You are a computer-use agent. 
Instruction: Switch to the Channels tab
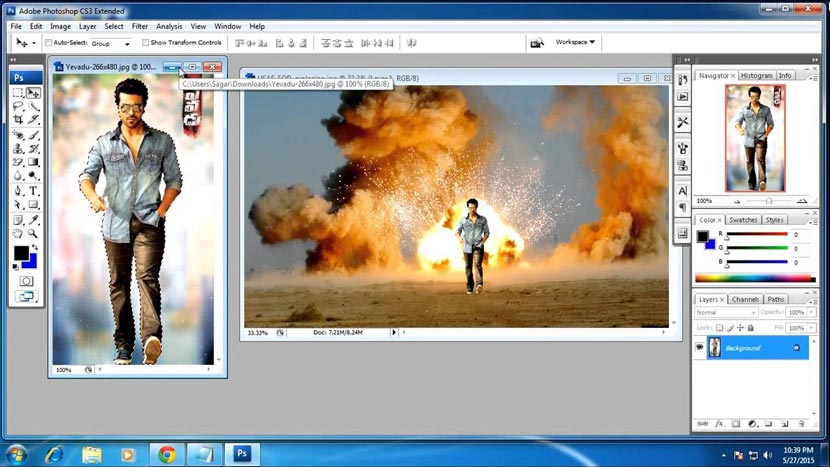pyautogui.click(x=745, y=299)
